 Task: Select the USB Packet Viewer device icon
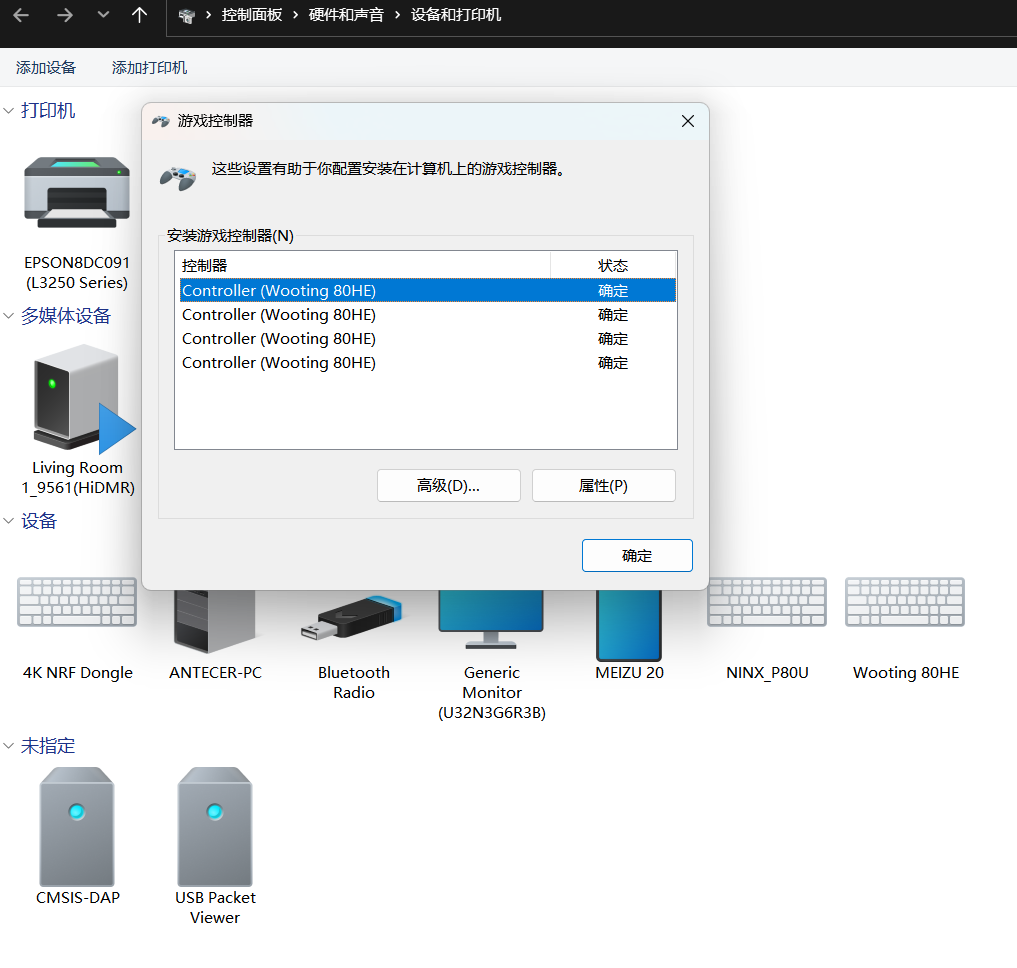click(215, 827)
